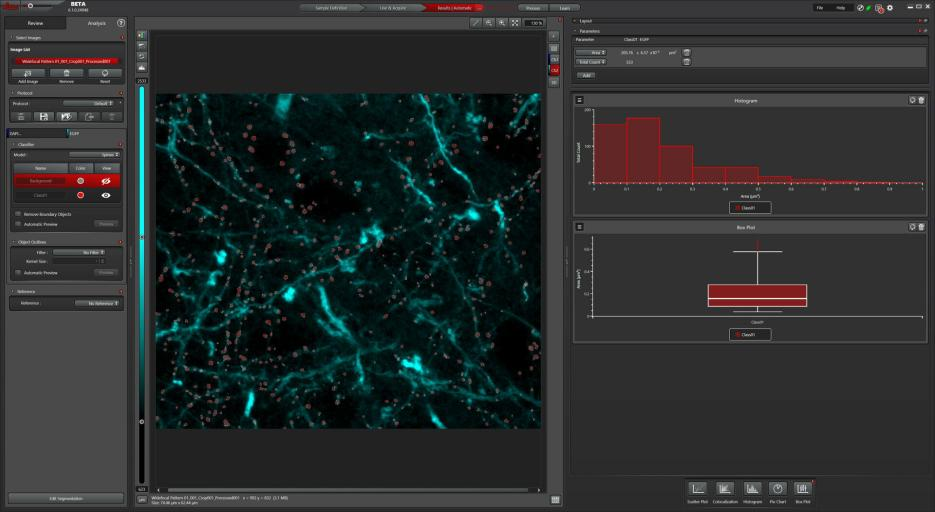
Task: Toggle visibility eye of Class01
Action: tap(106, 195)
